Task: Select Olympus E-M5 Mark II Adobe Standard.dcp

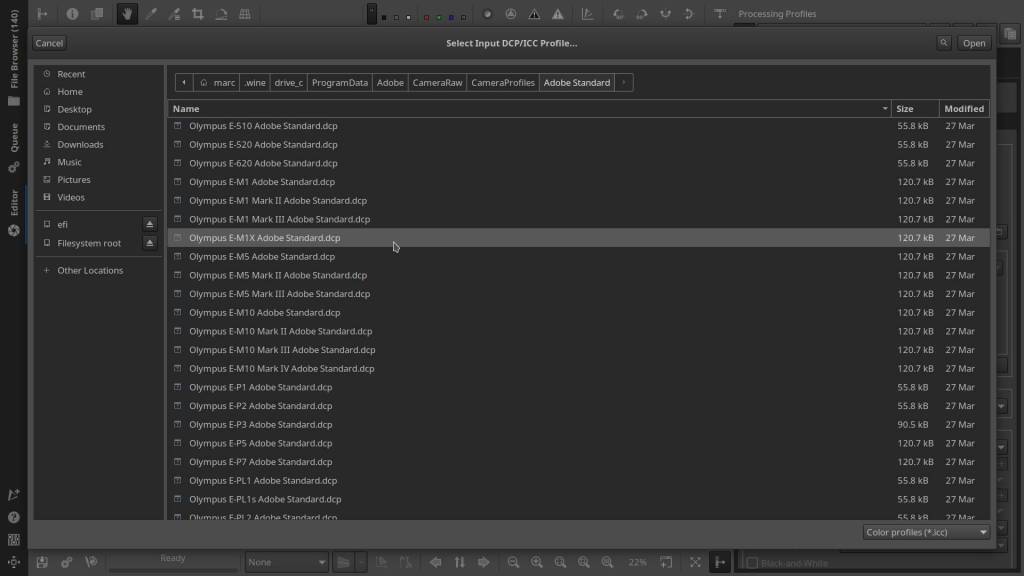Action: (579, 275)
